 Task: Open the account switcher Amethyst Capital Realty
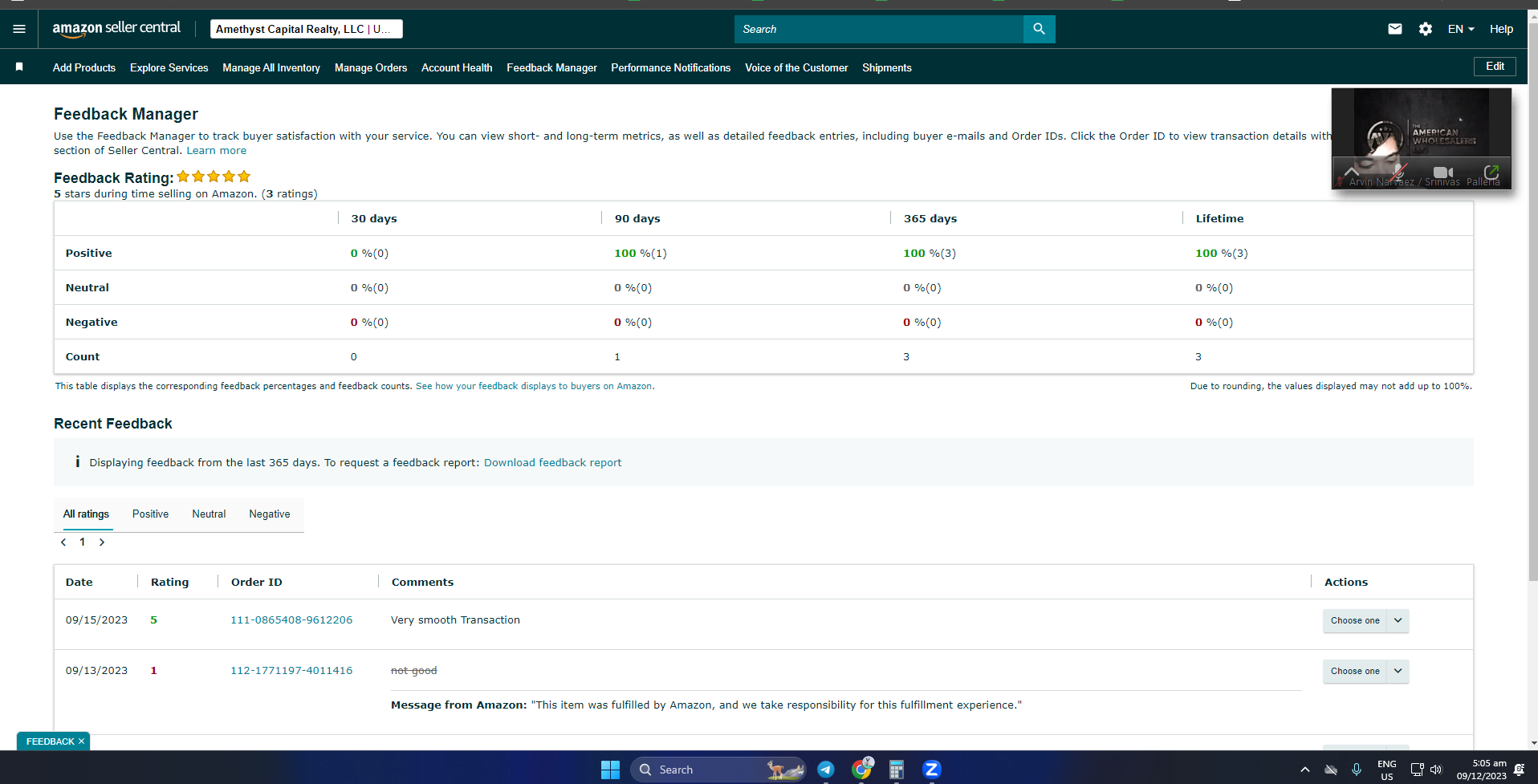tap(306, 29)
